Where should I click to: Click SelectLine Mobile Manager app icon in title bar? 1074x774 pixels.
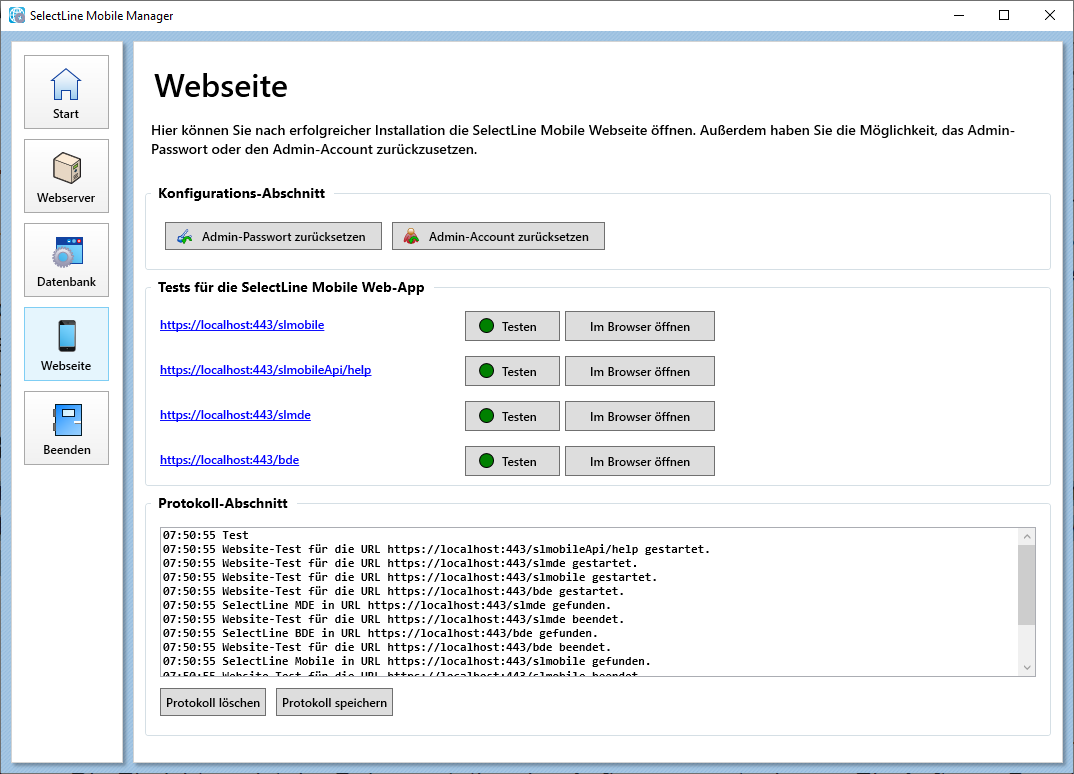pyautogui.click(x=16, y=15)
